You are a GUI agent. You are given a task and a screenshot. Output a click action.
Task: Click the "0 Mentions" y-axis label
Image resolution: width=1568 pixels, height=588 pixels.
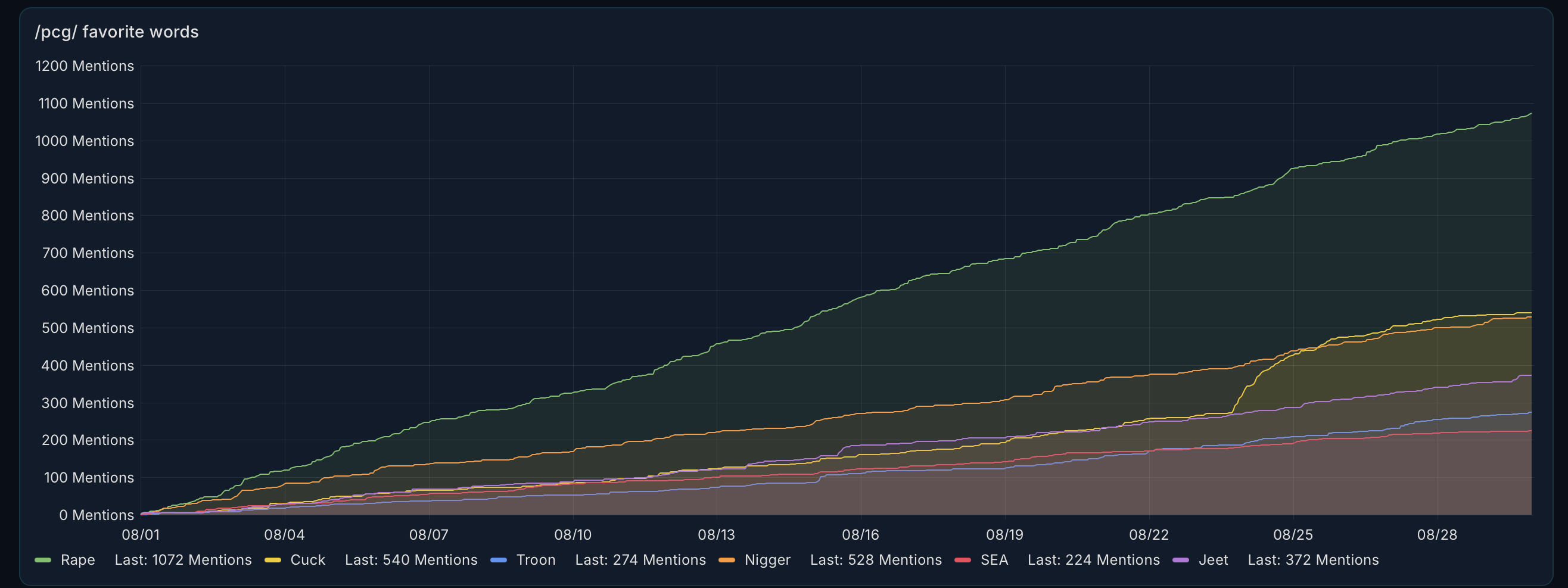(96, 515)
